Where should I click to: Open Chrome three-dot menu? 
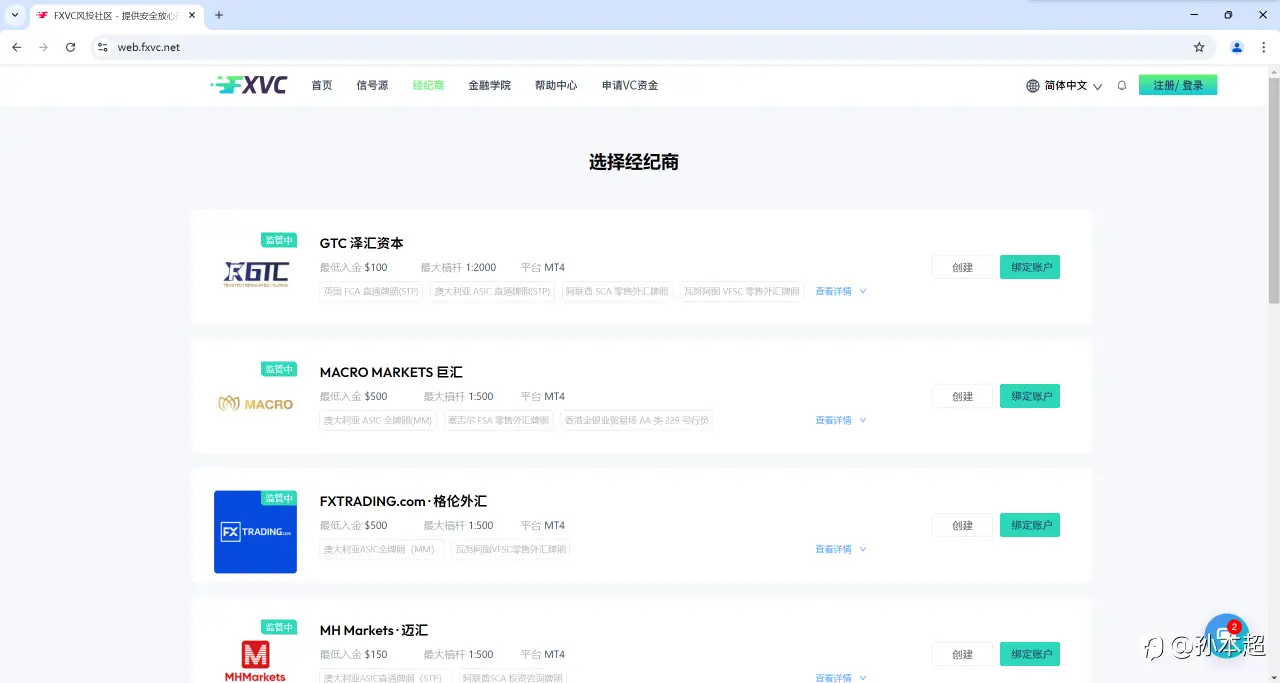coord(1264,47)
